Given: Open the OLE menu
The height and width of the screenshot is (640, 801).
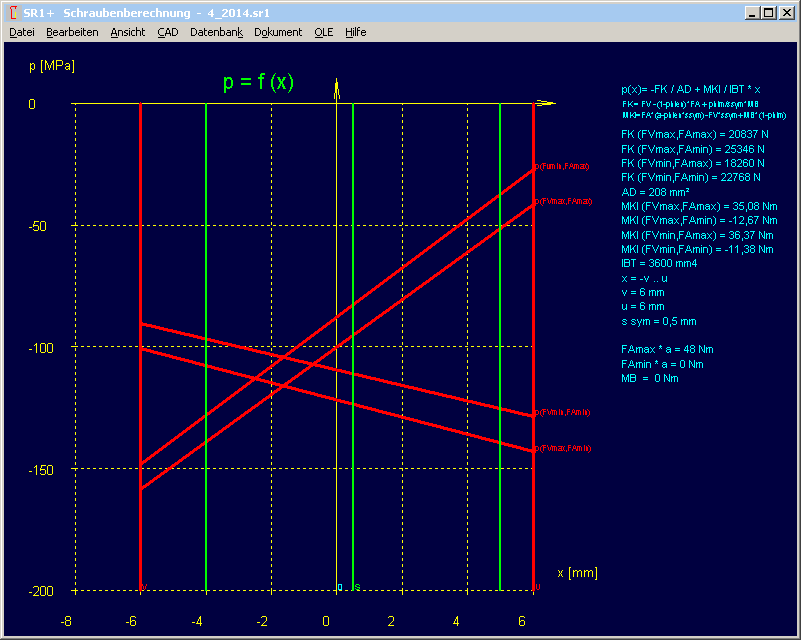Looking at the screenshot, I should tap(324, 32).
